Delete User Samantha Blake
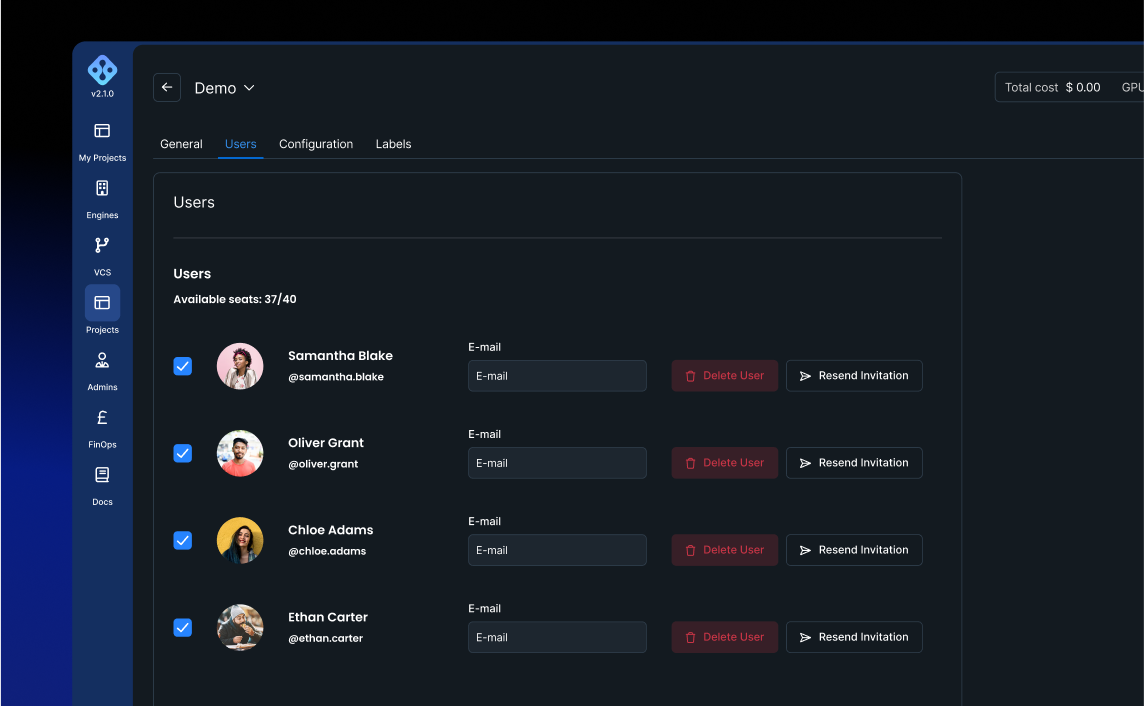Viewport: 1144px width, 706px height. pyautogui.click(x=724, y=376)
